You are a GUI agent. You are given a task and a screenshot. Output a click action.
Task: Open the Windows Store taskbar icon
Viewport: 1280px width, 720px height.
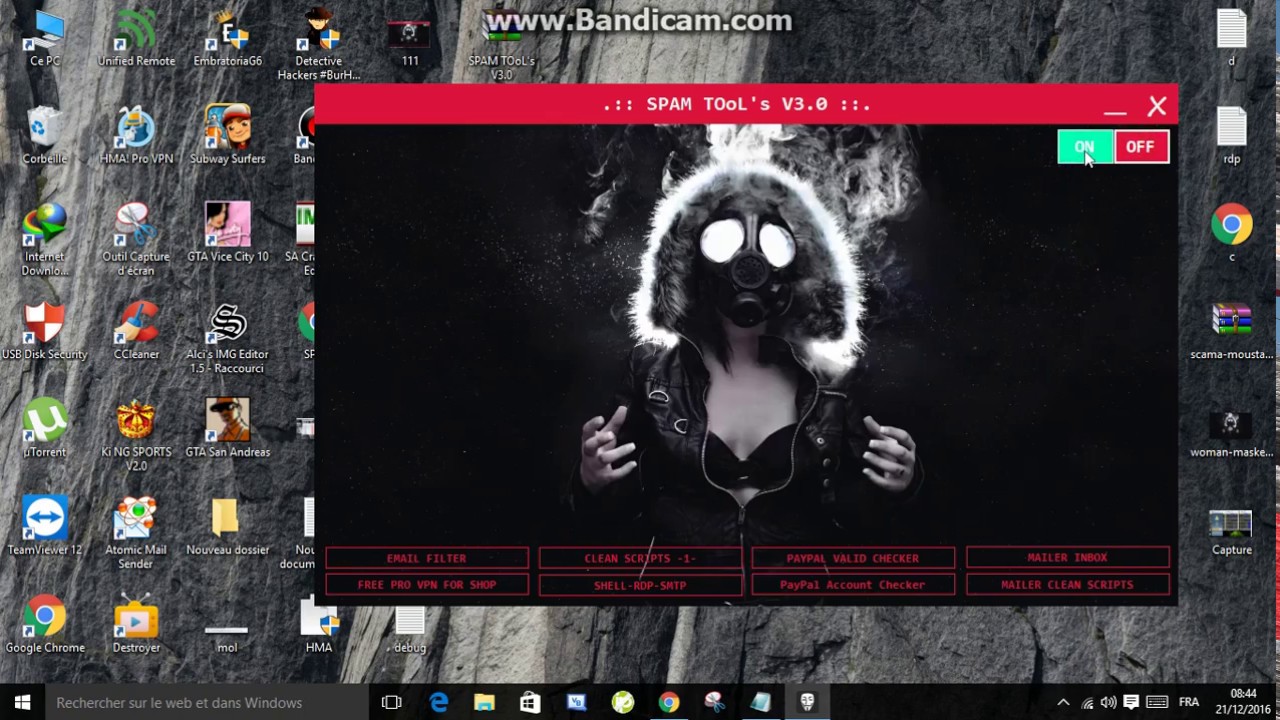[x=530, y=702]
